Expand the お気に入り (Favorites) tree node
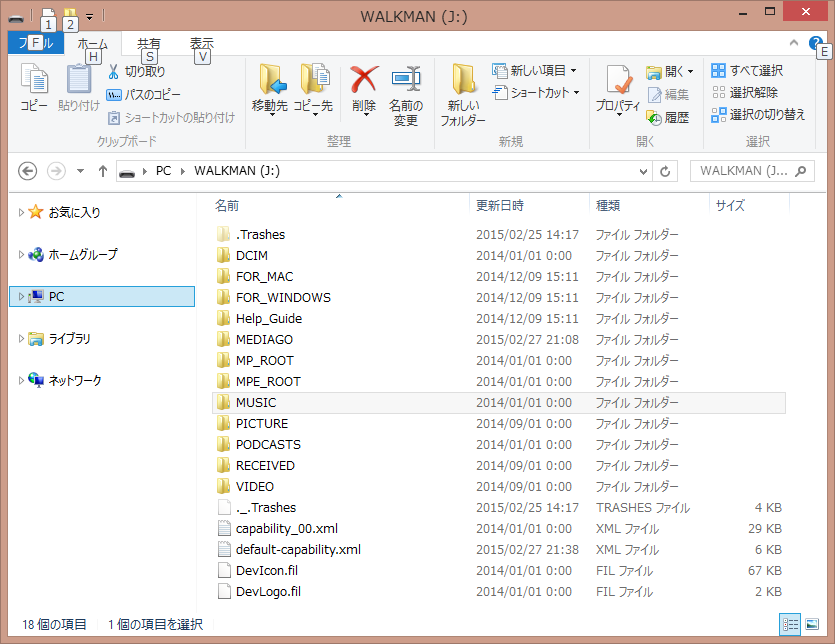The width and height of the screenshot is (835, 644). pos(21,212)
